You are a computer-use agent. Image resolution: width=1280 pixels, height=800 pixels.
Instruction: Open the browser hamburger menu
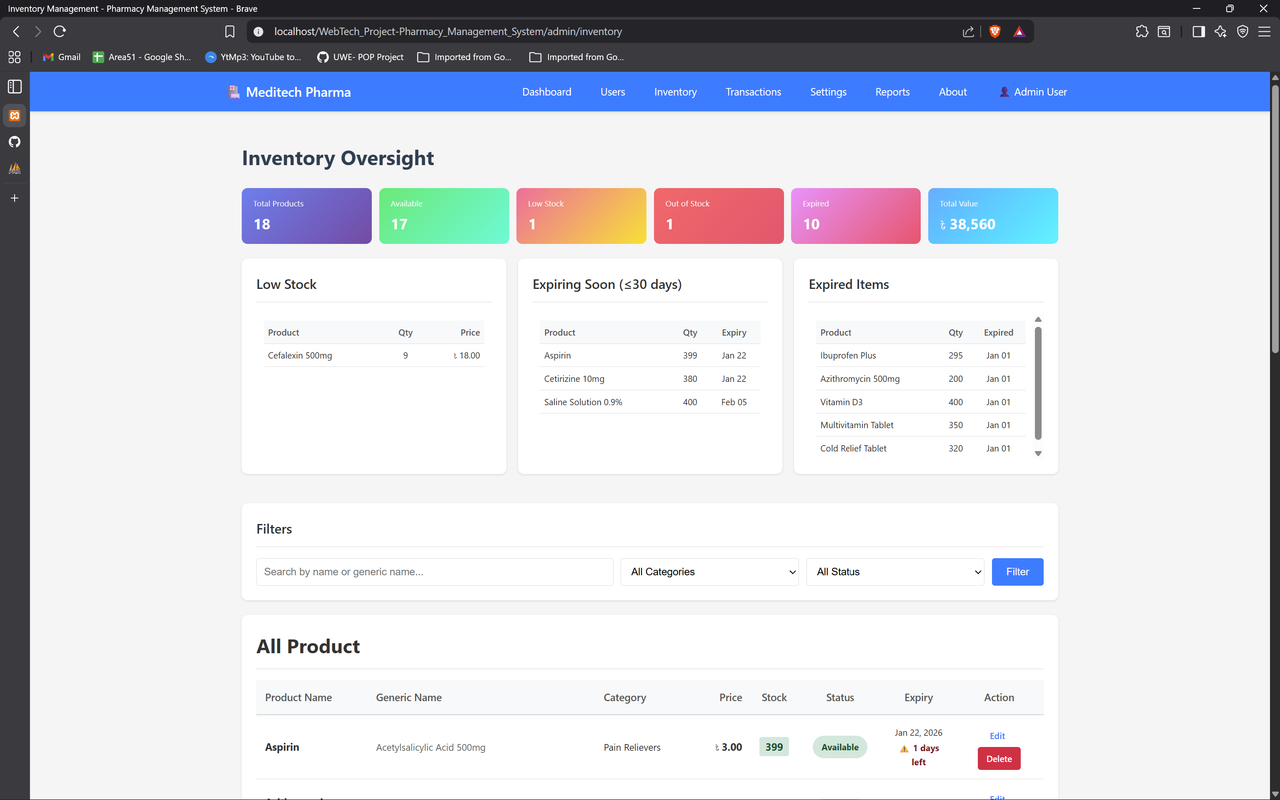(1265, 32)
